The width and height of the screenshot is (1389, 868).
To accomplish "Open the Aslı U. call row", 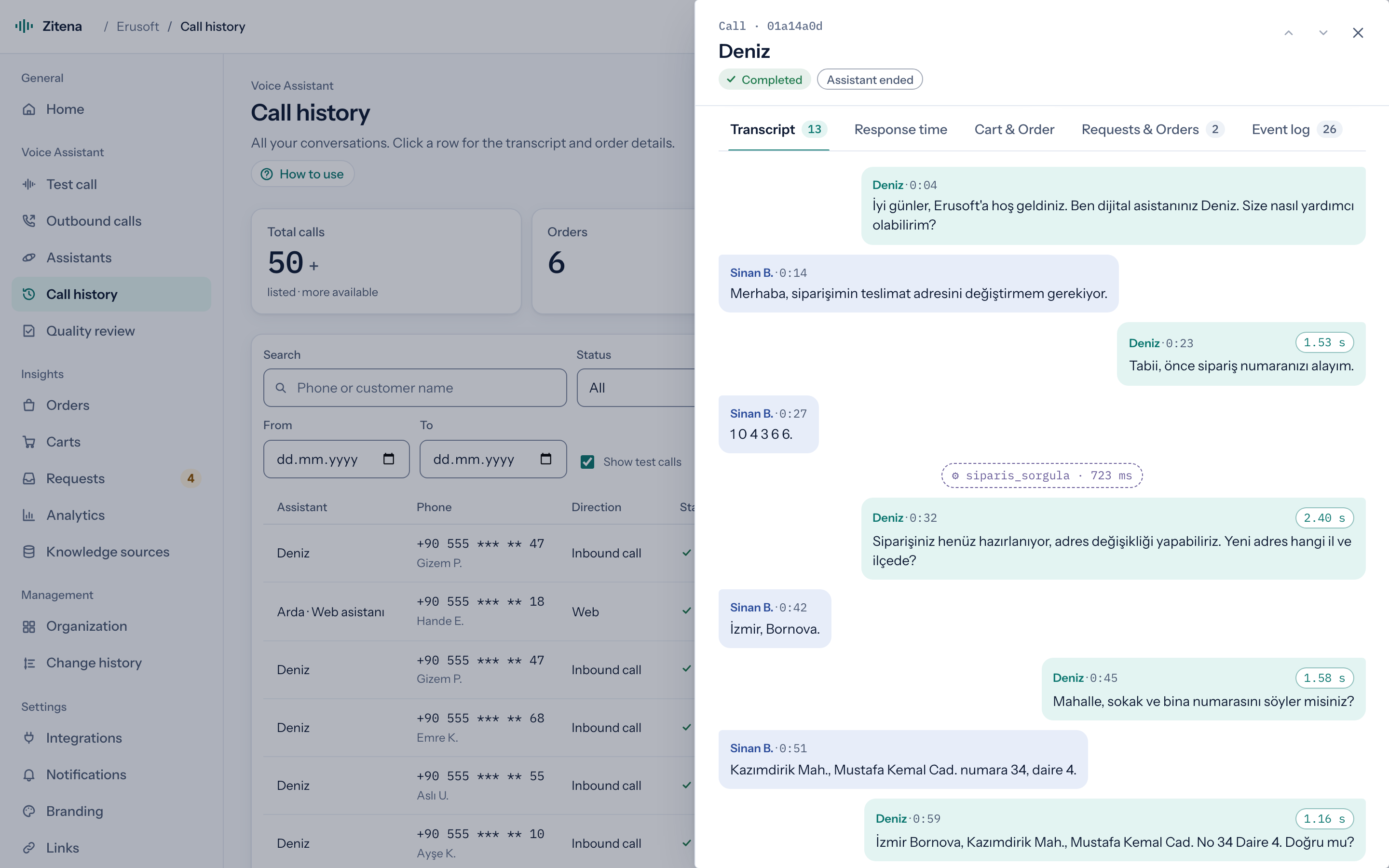I will click(x=479, y=786).
